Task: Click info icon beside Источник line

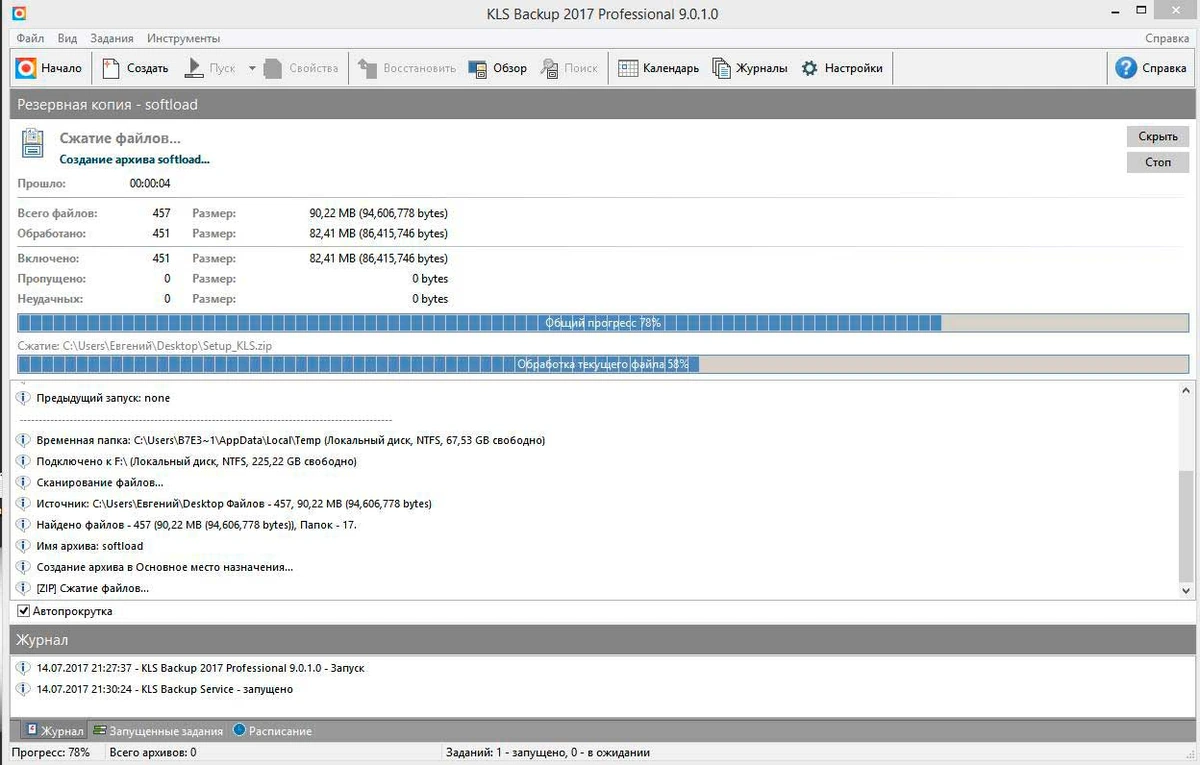Action: pos(24,504)
